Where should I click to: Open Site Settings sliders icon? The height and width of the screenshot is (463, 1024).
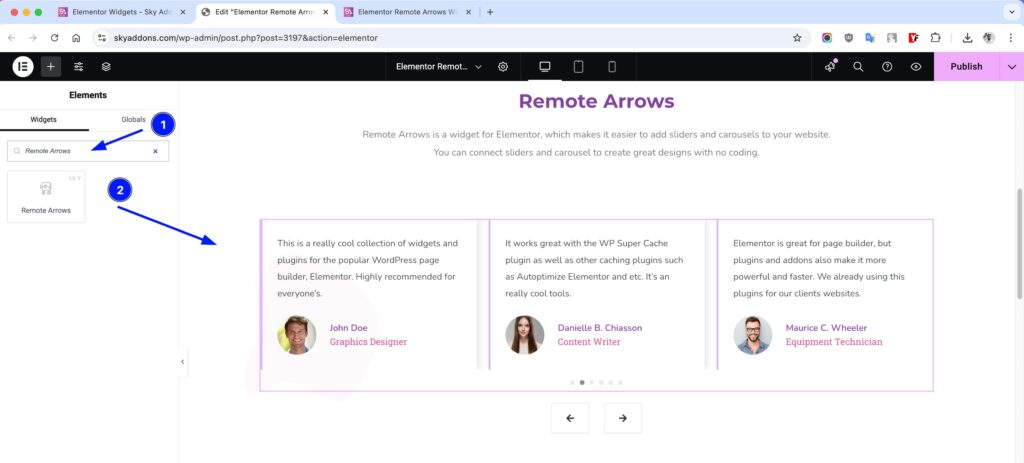(79, 67)
